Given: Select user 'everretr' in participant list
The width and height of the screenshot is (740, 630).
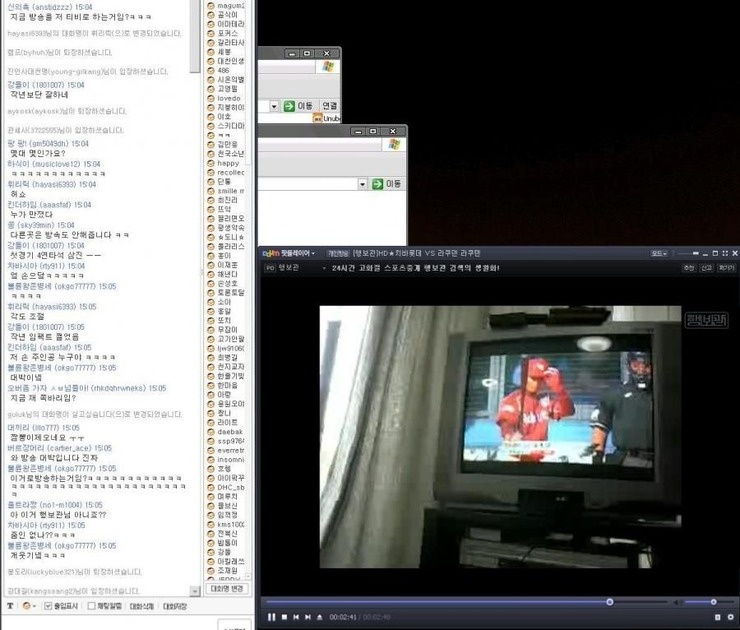Looking at the screenshot, I should (231, 450).
